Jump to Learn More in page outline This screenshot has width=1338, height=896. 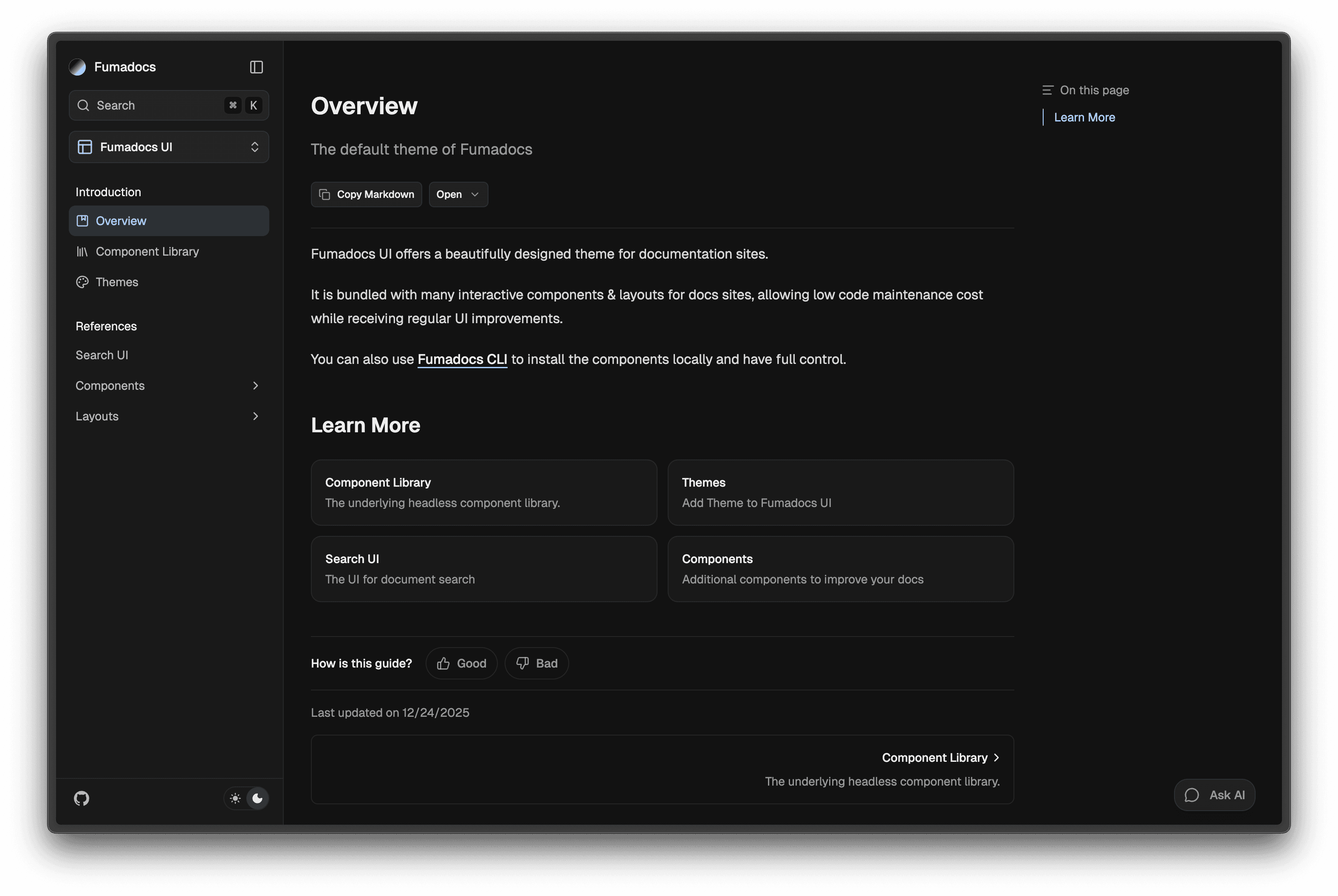click(1084, 117)
